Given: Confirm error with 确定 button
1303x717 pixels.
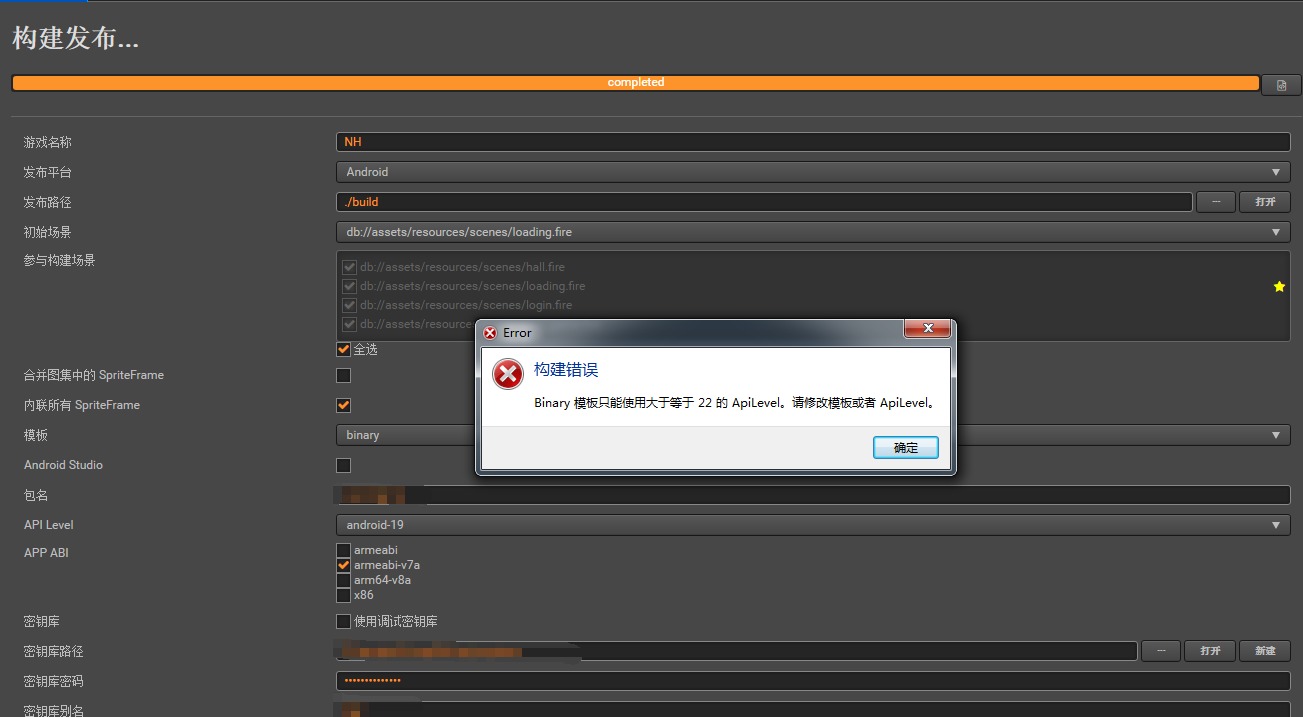Looking at the screenshot, I should [905, 448].
